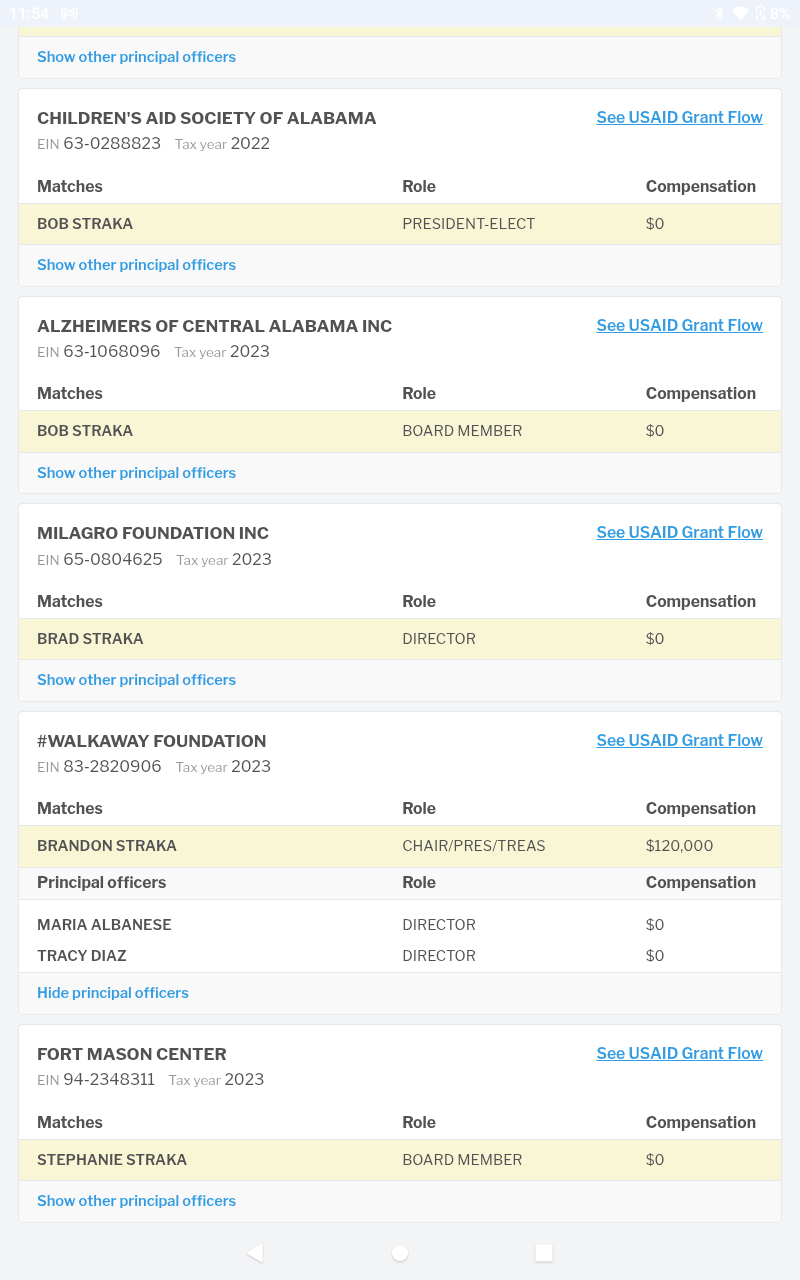Select FORT MASON CENTER heading
800x1280 pixels.
132,1054
